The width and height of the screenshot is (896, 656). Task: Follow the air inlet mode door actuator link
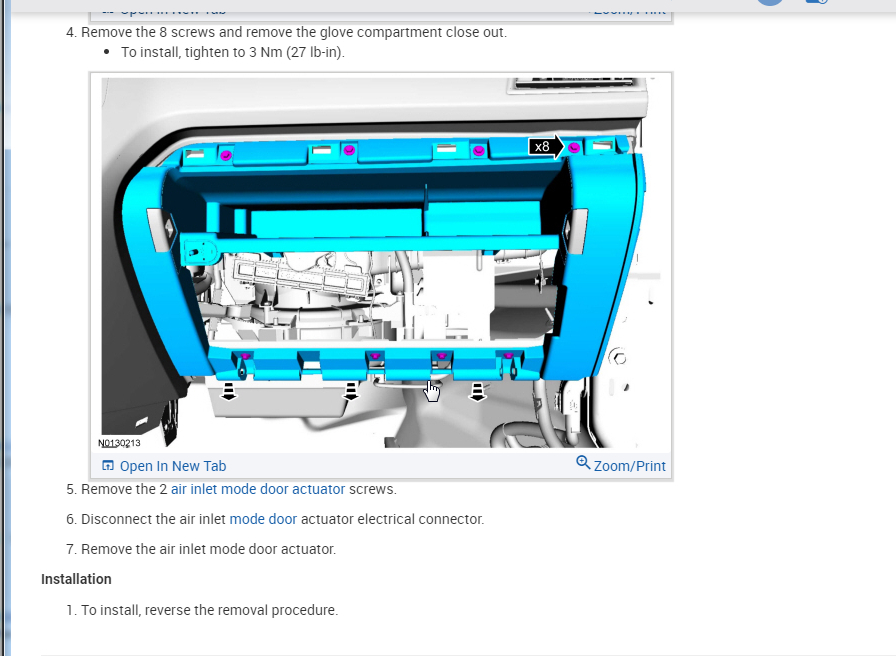258,489
